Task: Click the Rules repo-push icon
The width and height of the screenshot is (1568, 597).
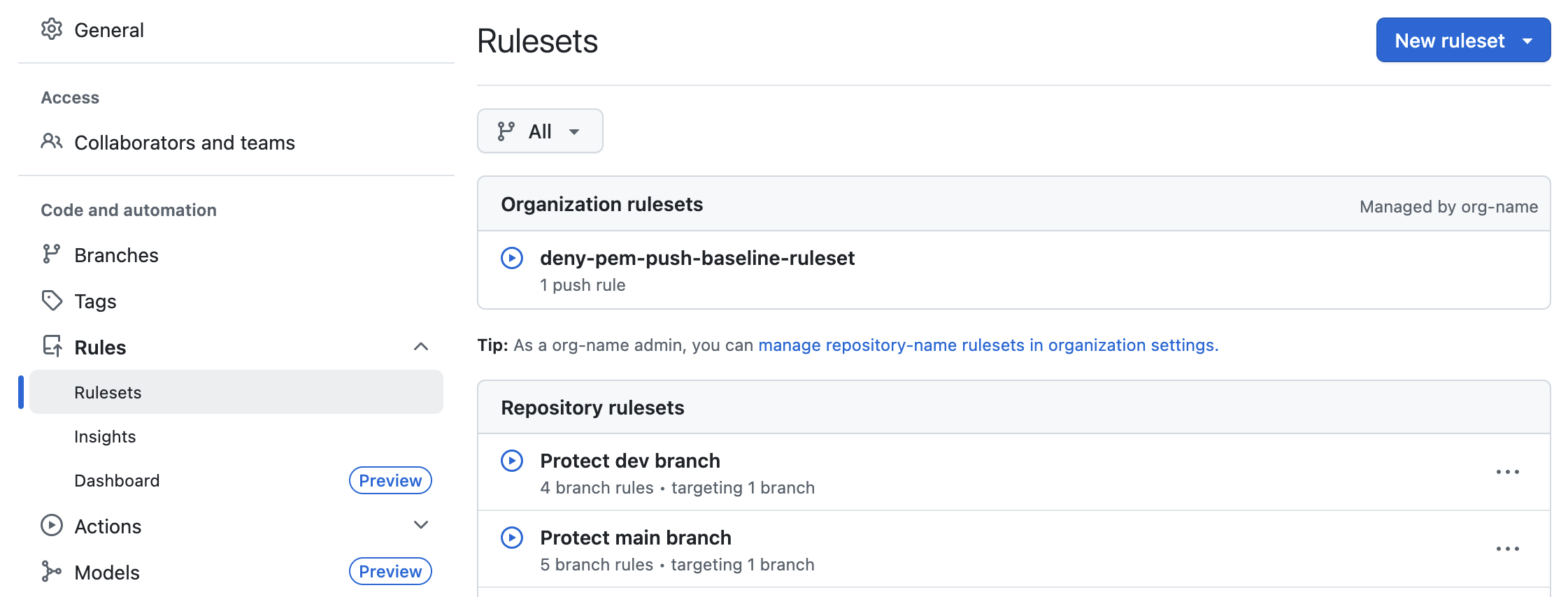Action: click(52, 346)
